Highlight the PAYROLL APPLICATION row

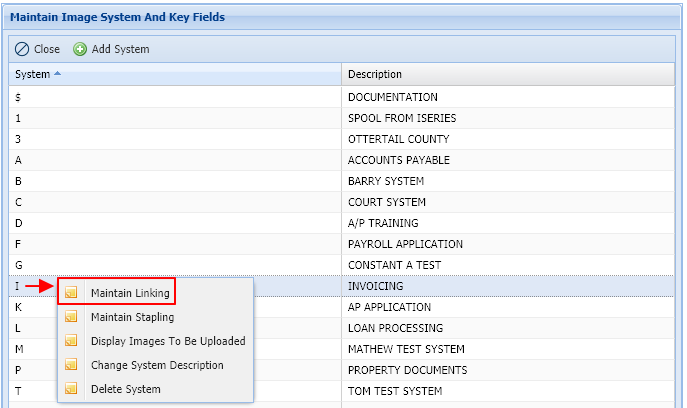(405, 244)
